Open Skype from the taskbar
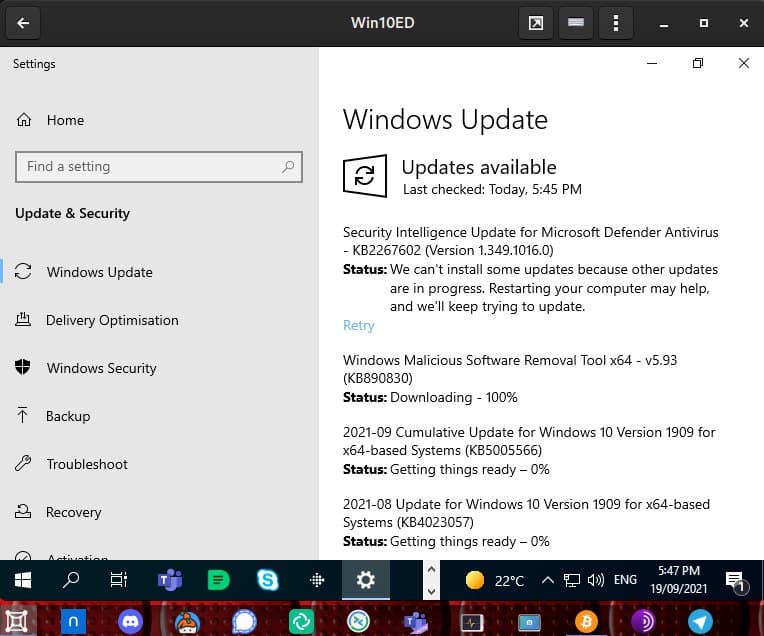Screen dimensions: 764x636 [x=267, y=580]
